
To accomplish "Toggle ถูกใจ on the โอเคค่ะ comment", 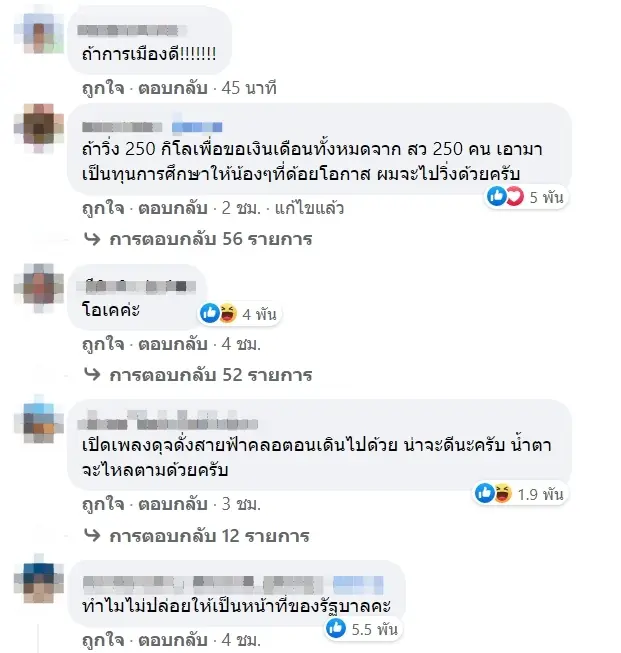I will tap(103, 344).
